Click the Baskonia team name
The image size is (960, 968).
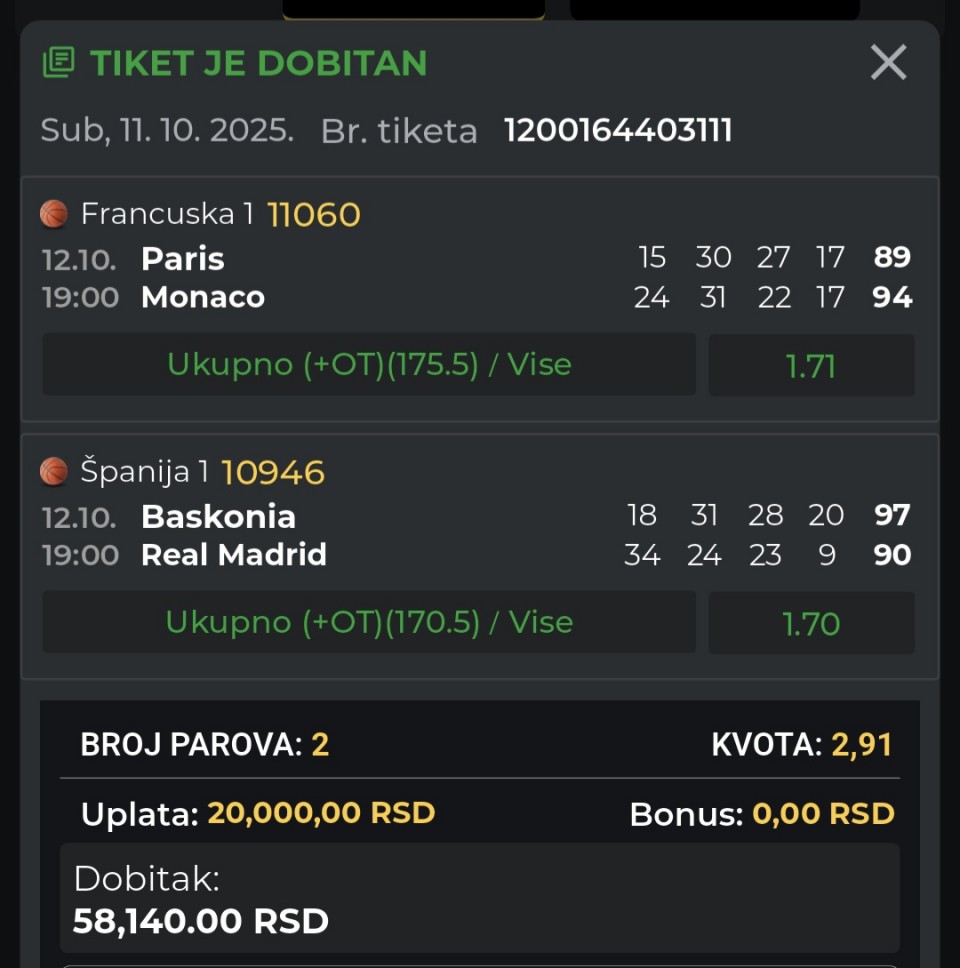[x=218, y=517]
